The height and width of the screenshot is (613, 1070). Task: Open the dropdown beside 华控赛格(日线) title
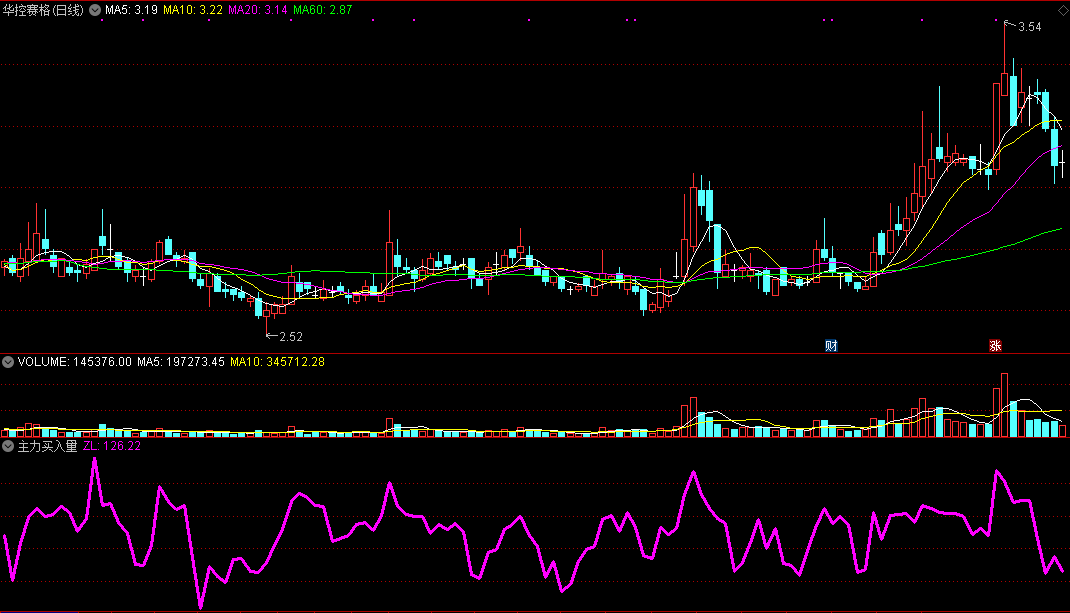95,10
